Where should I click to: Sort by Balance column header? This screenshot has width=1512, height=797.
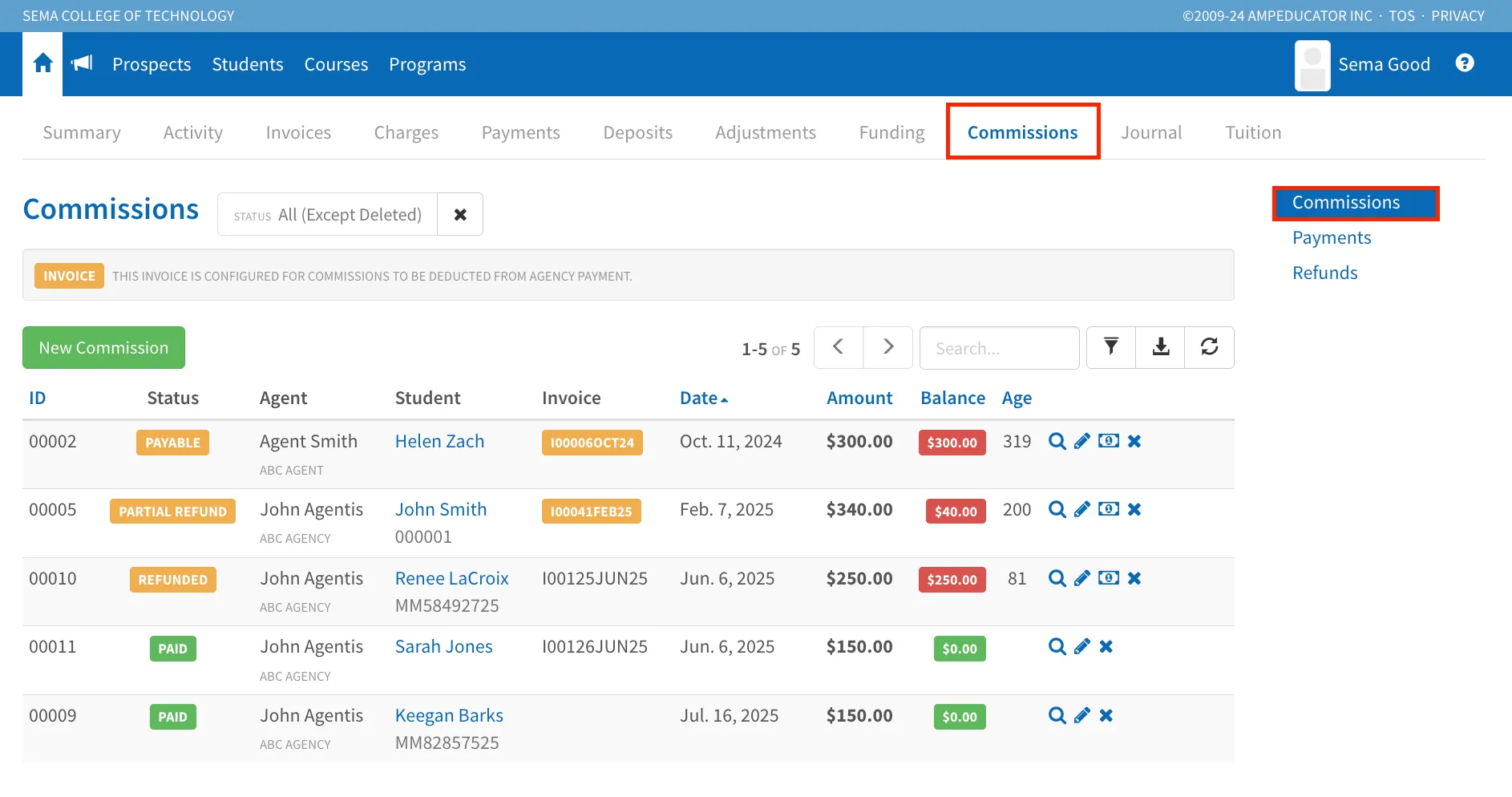(952, 398)
